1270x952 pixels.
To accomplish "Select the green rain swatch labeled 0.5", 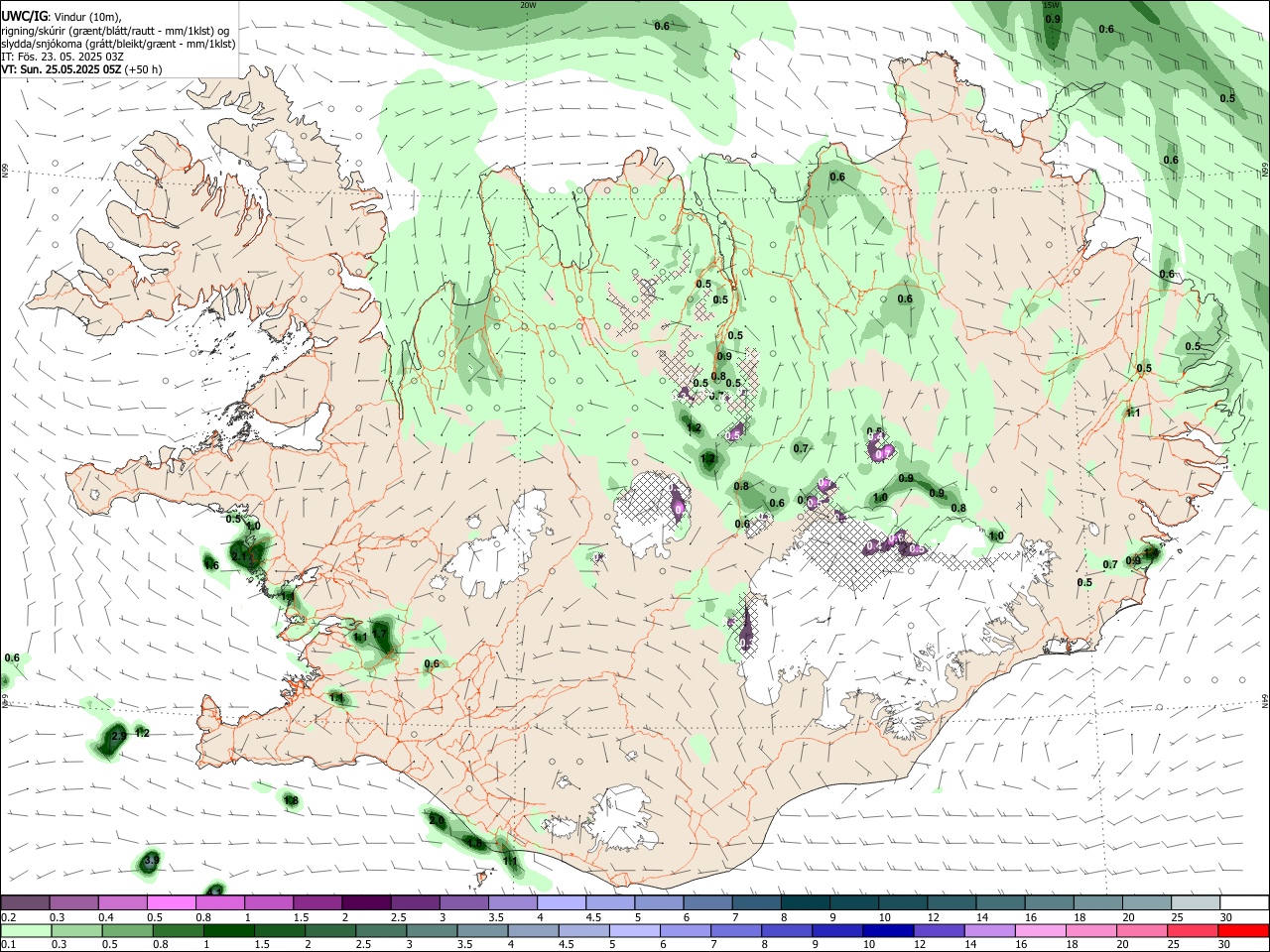I will 128,930.
